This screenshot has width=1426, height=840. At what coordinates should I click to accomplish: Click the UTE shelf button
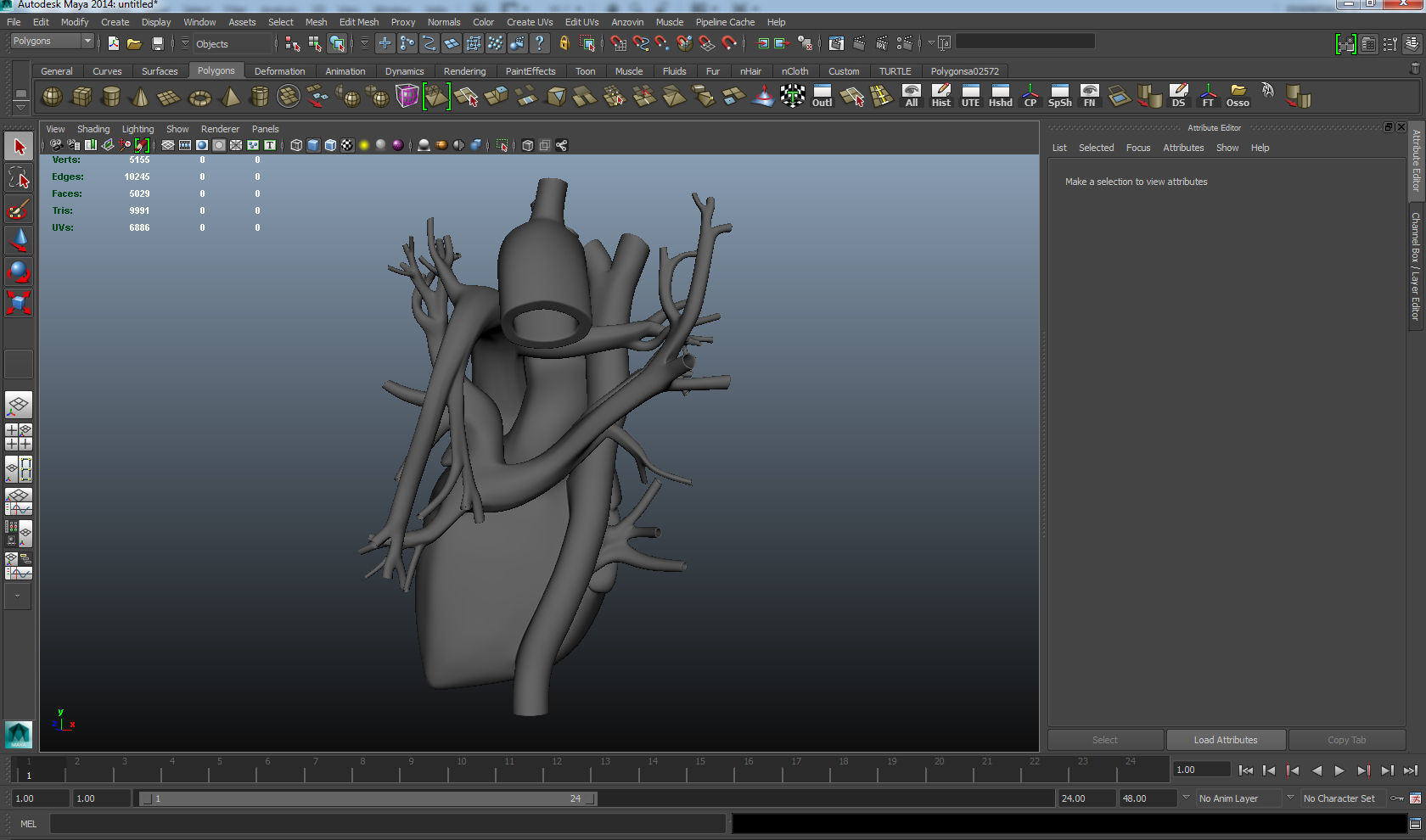click(x=970, y=96)
